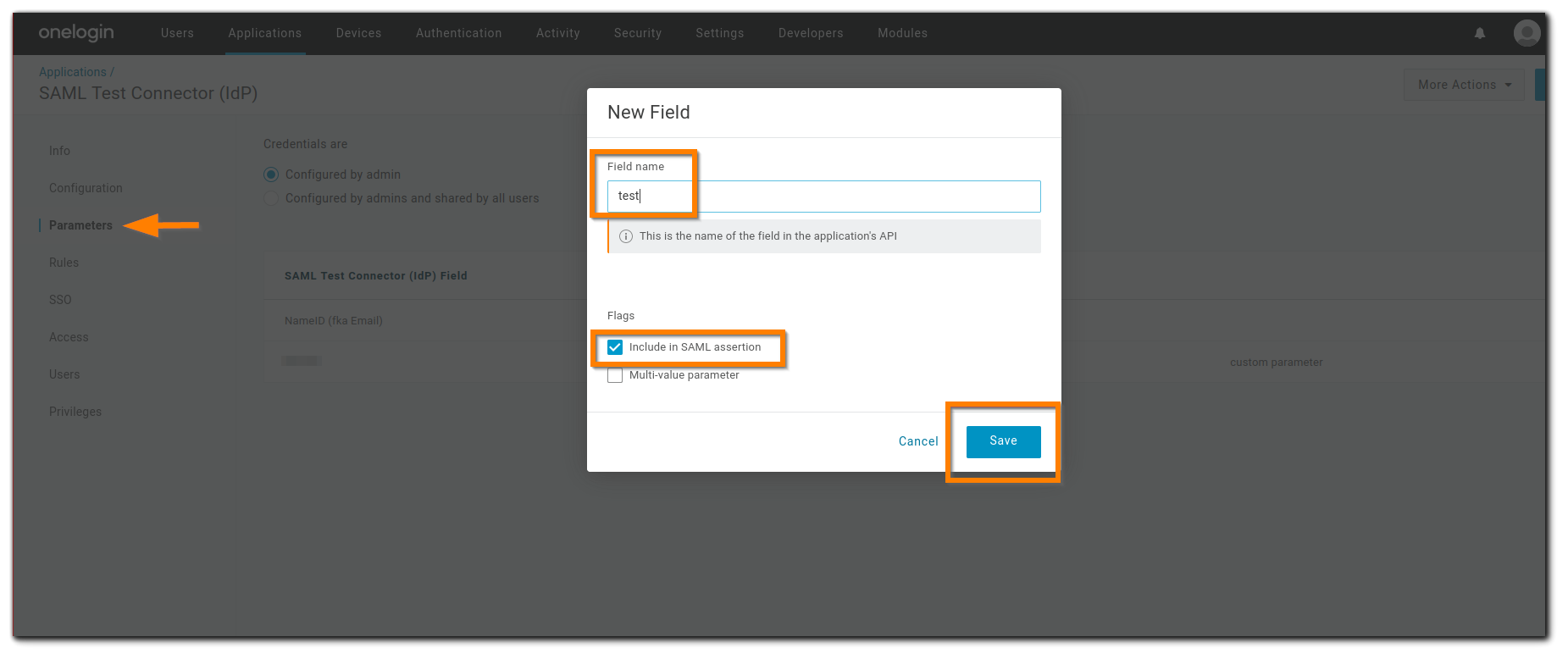Click the info icon in field hint
The image size is (1568, 659).
[x=626, y=236]
